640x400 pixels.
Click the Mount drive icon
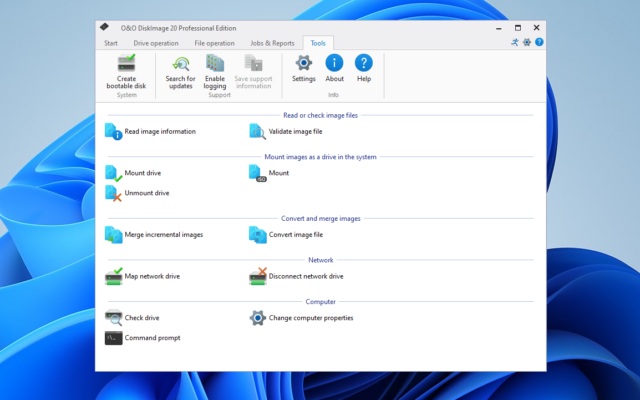click(x=113, y=173)
